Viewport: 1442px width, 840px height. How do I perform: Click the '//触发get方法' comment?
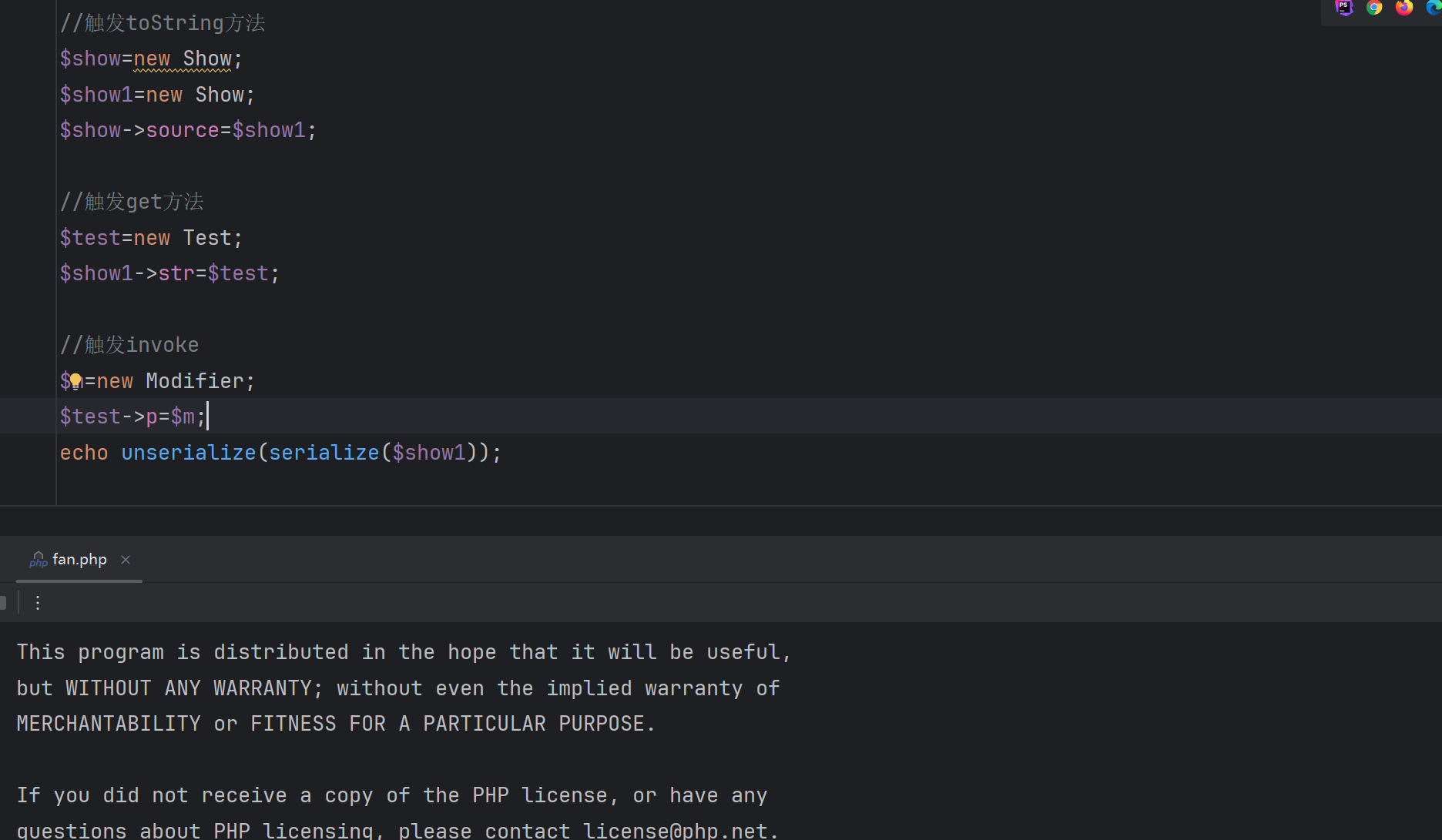tap(132, 202)
